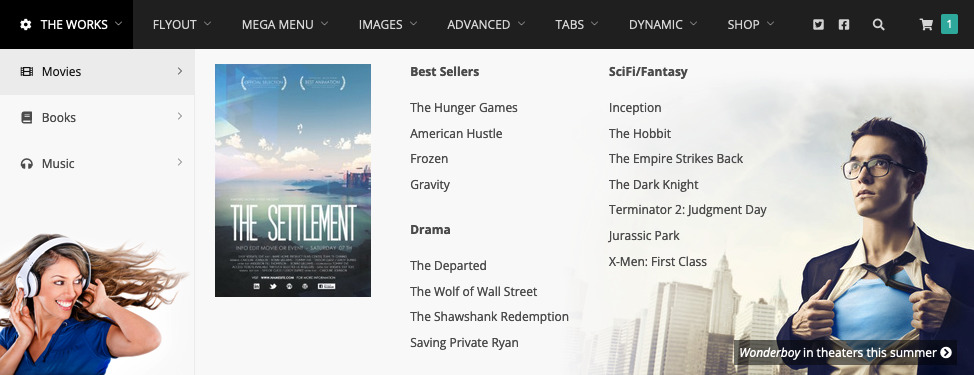Screen dimensions: 974x375
Task: Open the Twitter social icon
Action: (819, 25)
